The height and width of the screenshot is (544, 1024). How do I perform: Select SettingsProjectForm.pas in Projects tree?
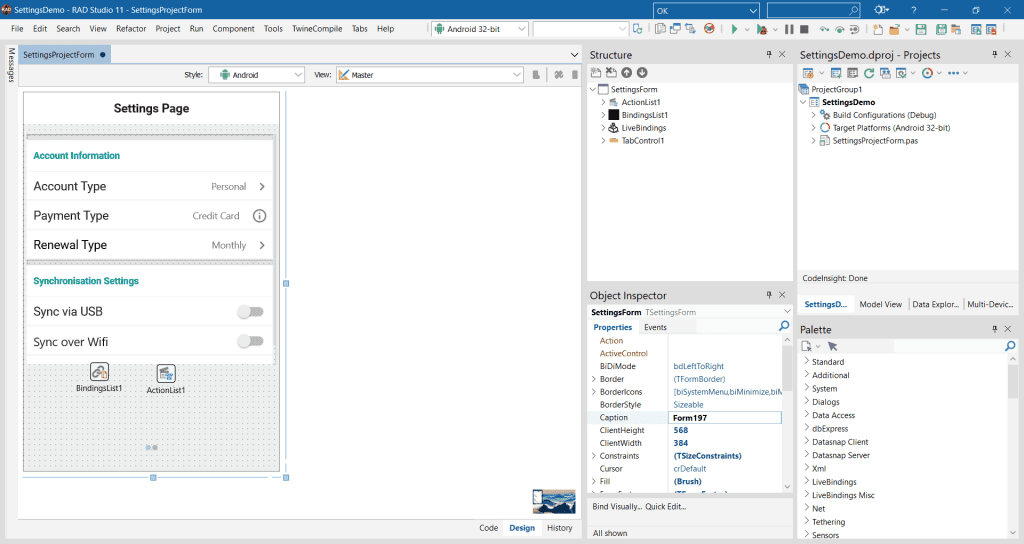pyautogui.click(x=874, y=140)
